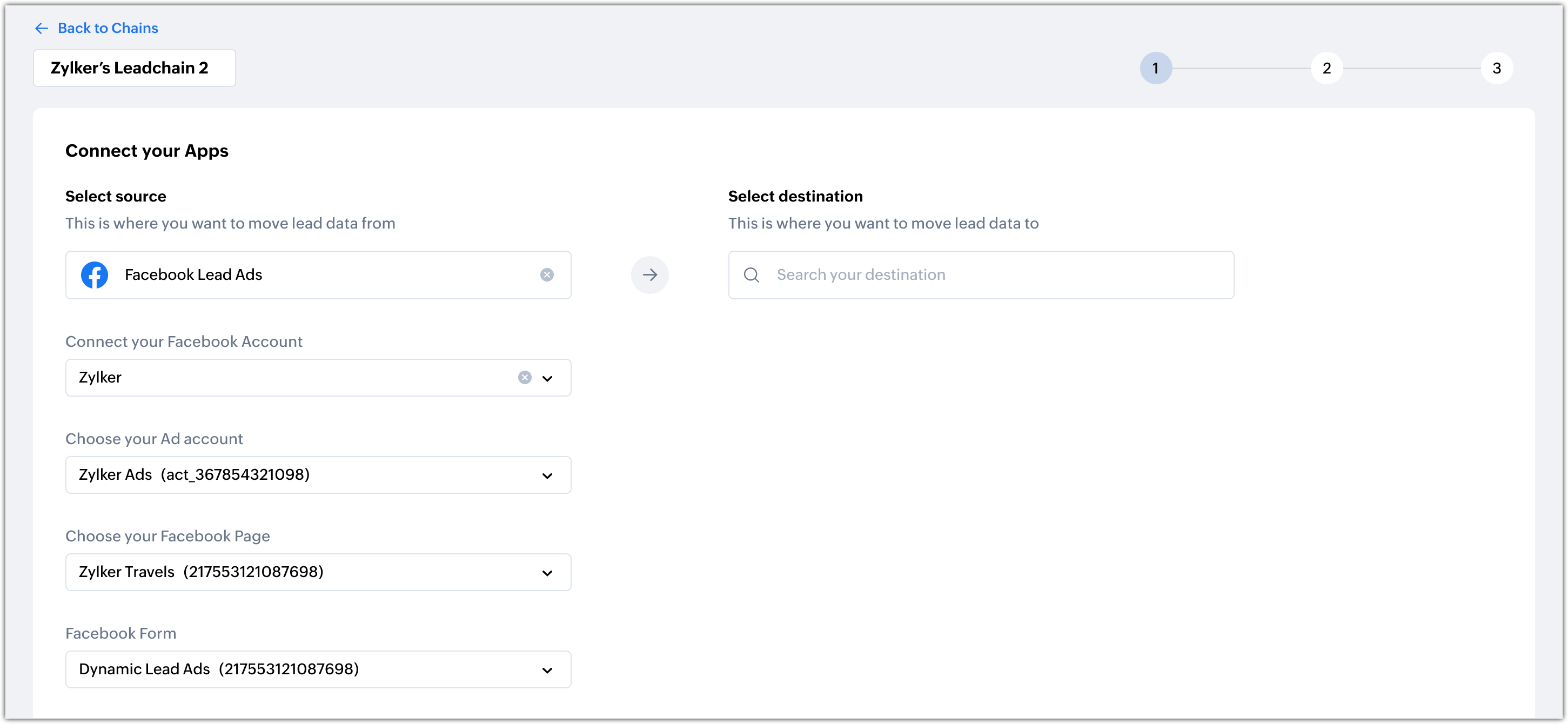The height and width of the screenshot is (724, 1568).
Task: Expand the Zylker Ads ad account dropdown
Action: coord(547,475)
